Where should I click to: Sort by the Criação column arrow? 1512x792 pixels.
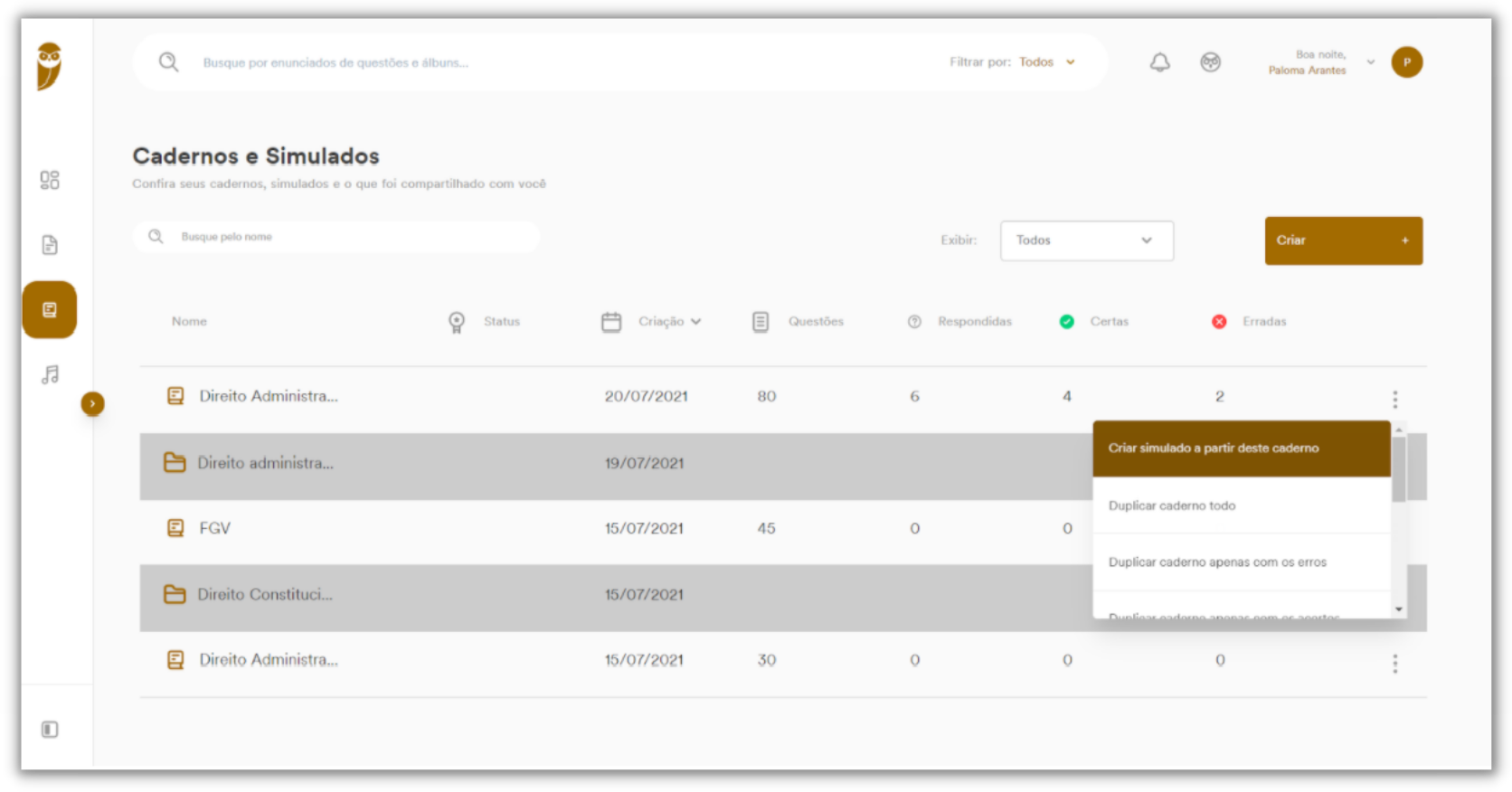695,322
